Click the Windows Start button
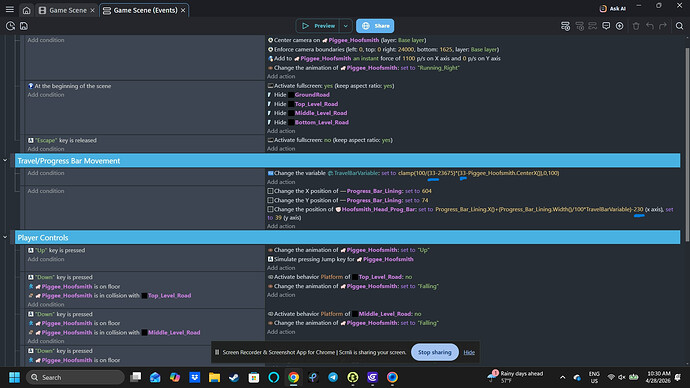The image size is (690, 388). 15,377
